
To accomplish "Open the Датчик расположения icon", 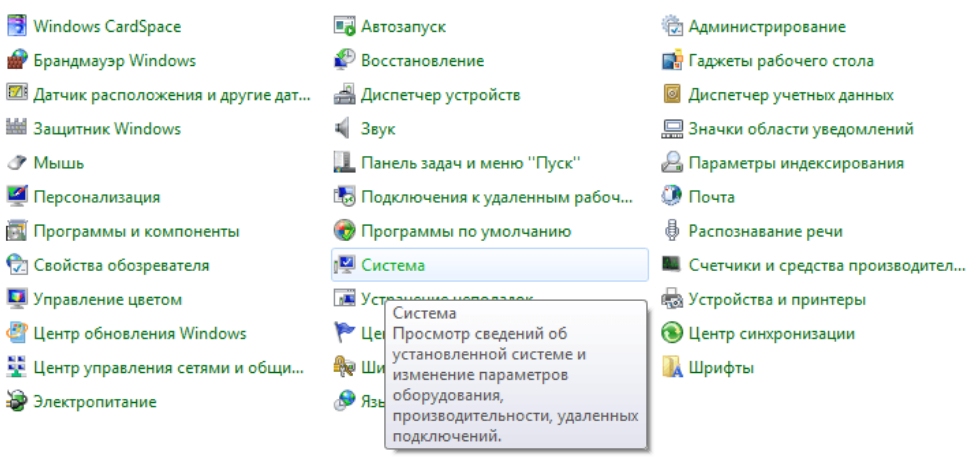I will [17, 95].
